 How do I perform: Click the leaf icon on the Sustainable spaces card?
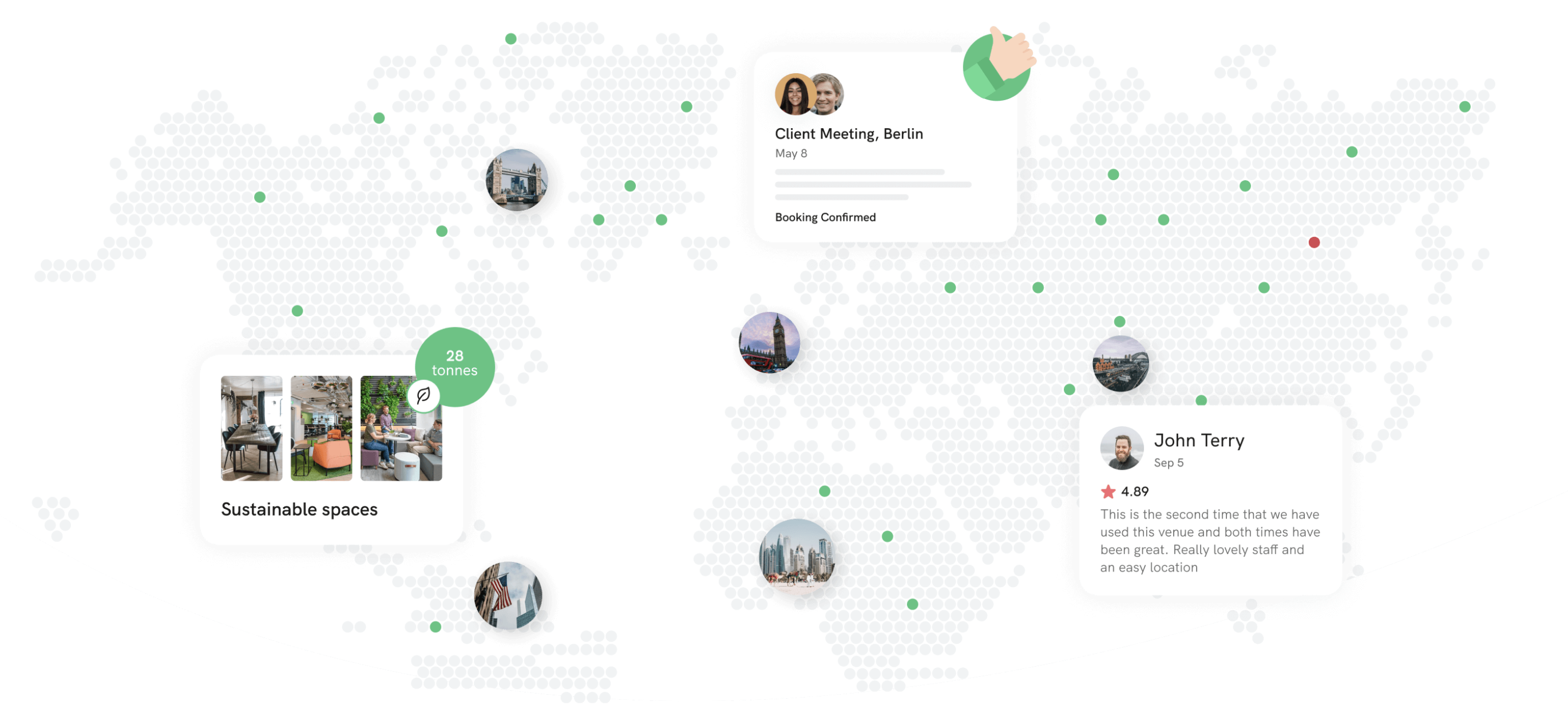coord(423,396)
